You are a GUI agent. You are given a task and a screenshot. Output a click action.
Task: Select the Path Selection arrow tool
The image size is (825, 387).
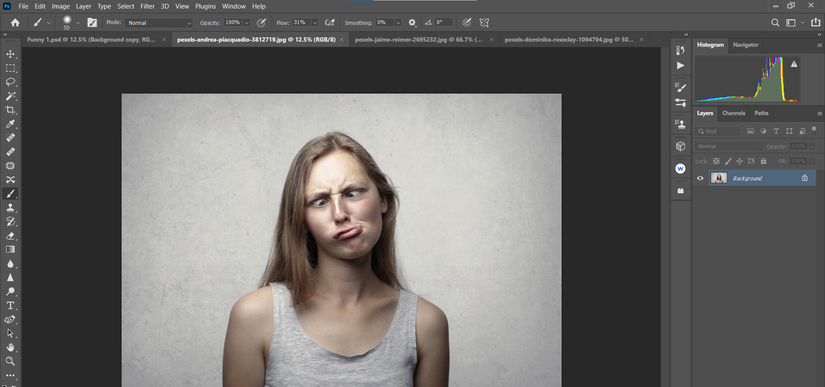(10, 333)
